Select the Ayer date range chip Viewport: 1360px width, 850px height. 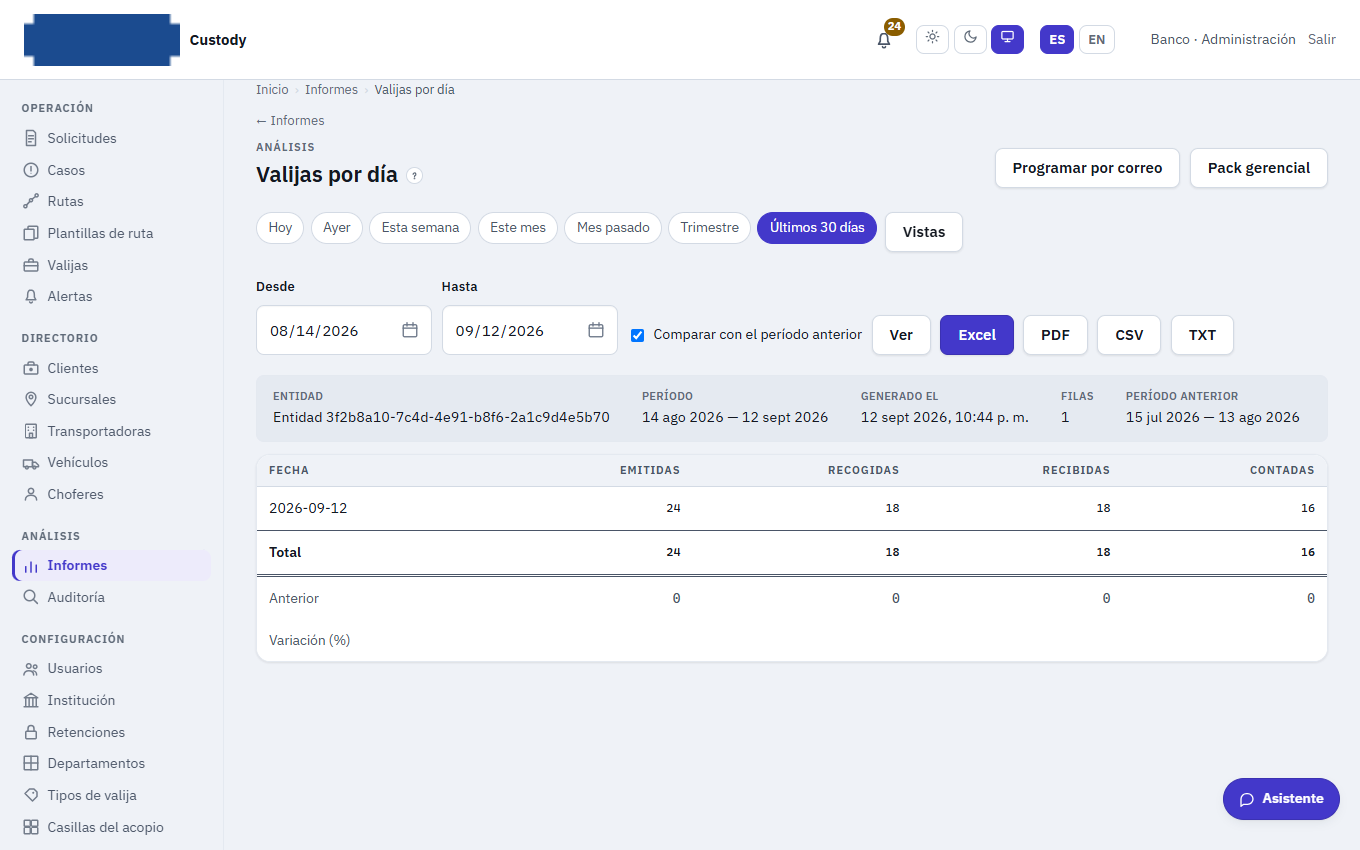click(x=337, y=227)
